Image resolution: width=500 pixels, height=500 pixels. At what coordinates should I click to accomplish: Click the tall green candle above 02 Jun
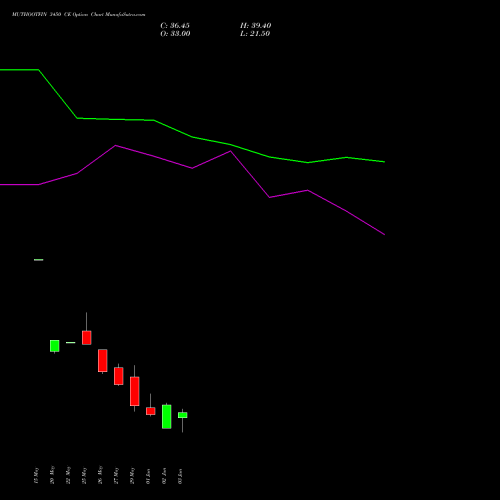click(167, 416)
